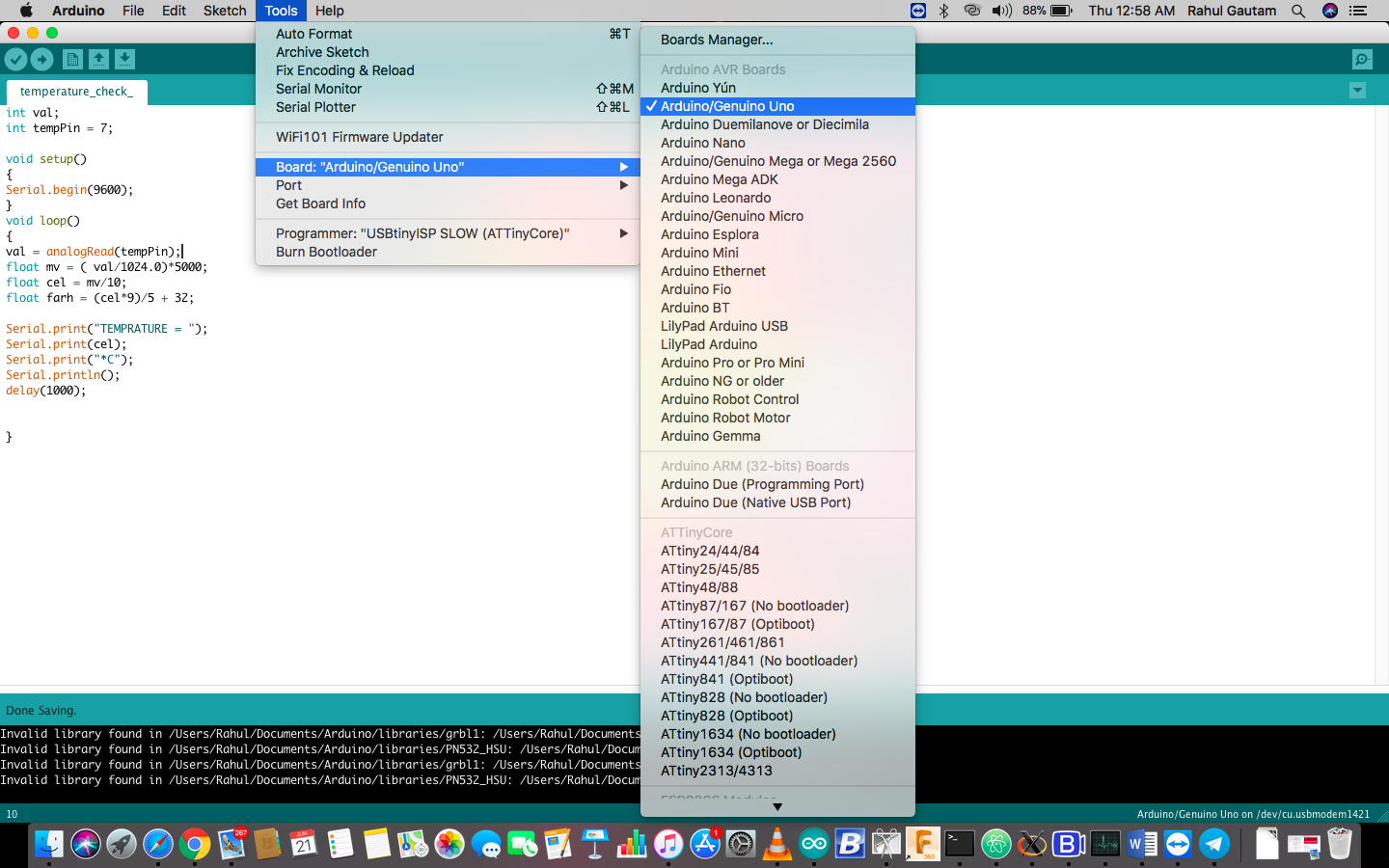Click the Upload arrow icon in toolbar

pos(41,59)
